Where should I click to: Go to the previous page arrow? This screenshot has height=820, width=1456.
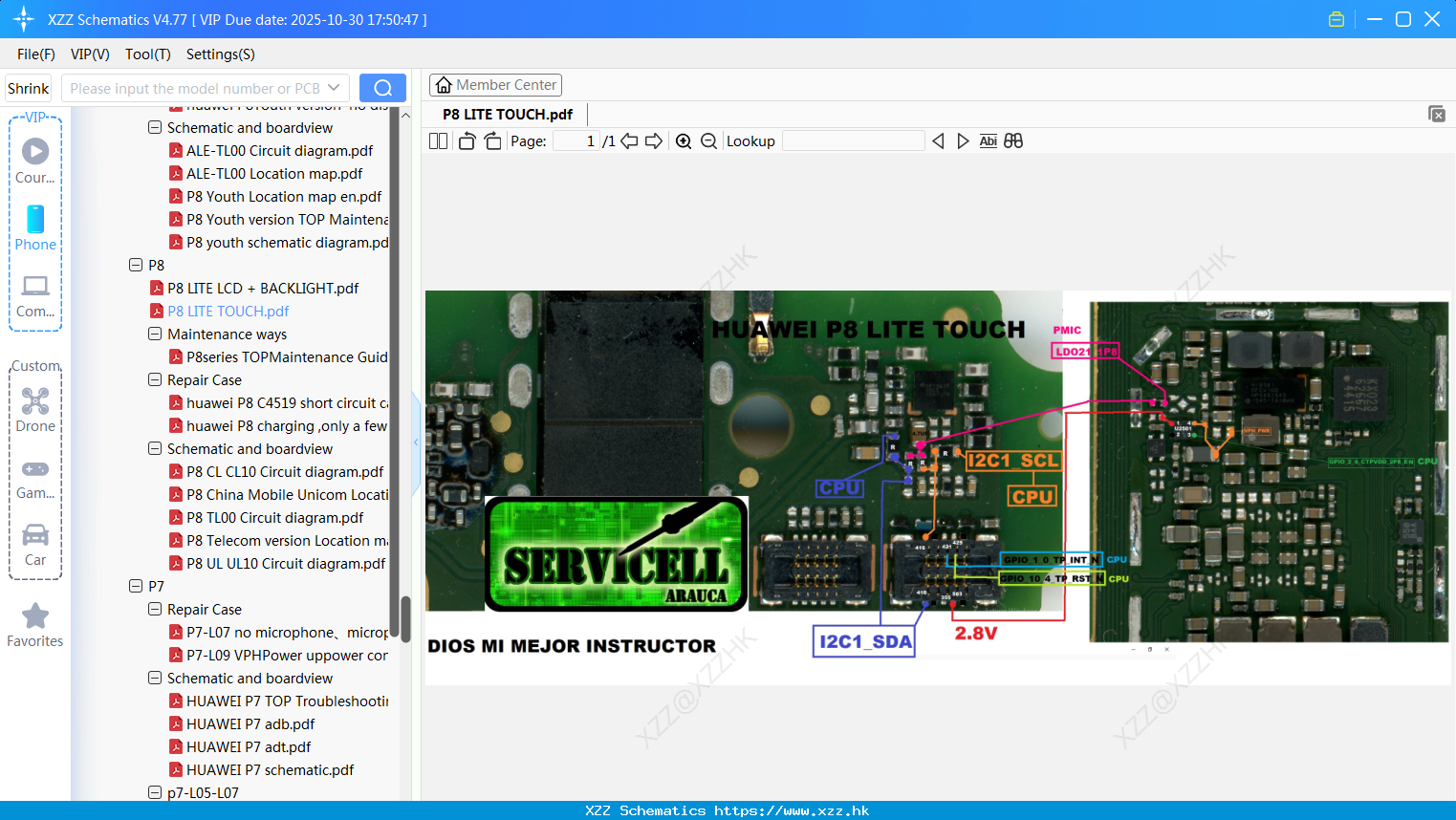pos(629,141)
